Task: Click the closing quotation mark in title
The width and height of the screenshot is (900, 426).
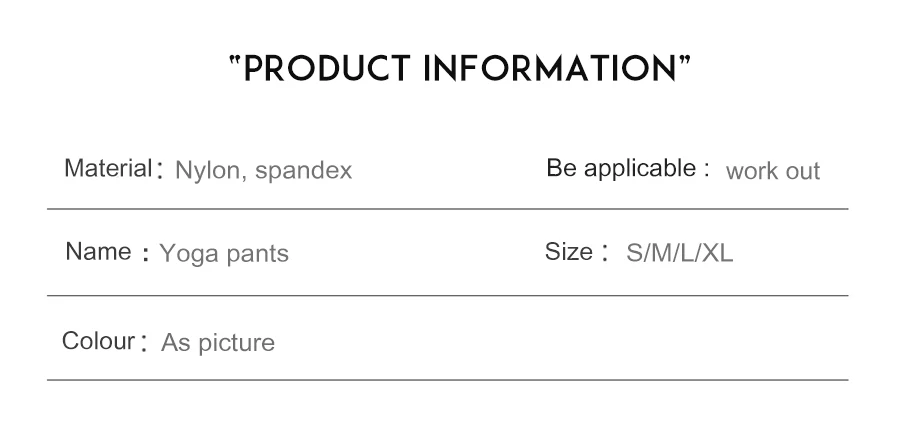Action: coord(685,60)
